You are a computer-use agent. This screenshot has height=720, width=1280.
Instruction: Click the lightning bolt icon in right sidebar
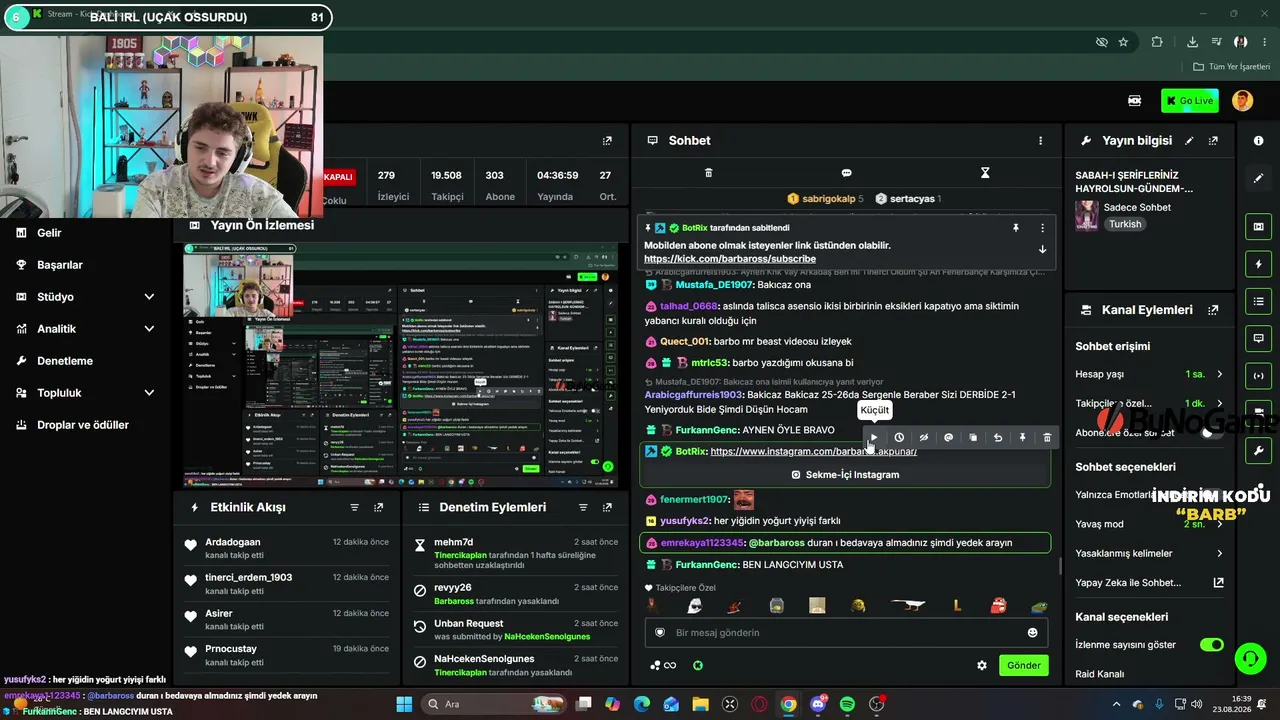pos(1258,264)
